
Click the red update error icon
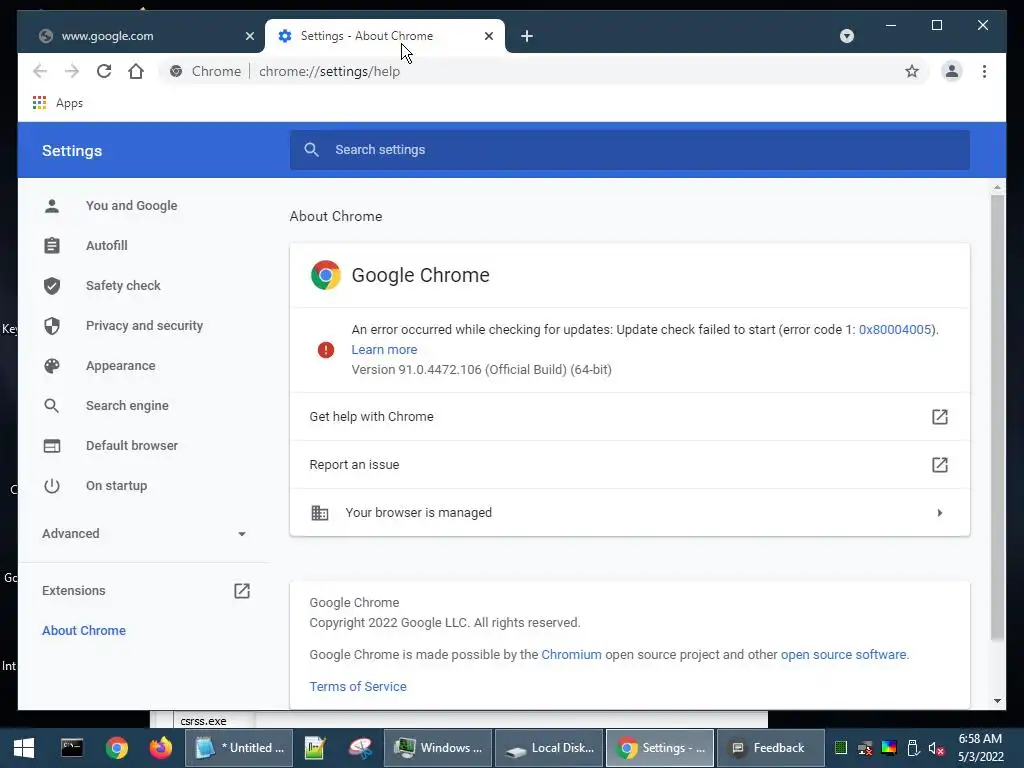[325, 350]
